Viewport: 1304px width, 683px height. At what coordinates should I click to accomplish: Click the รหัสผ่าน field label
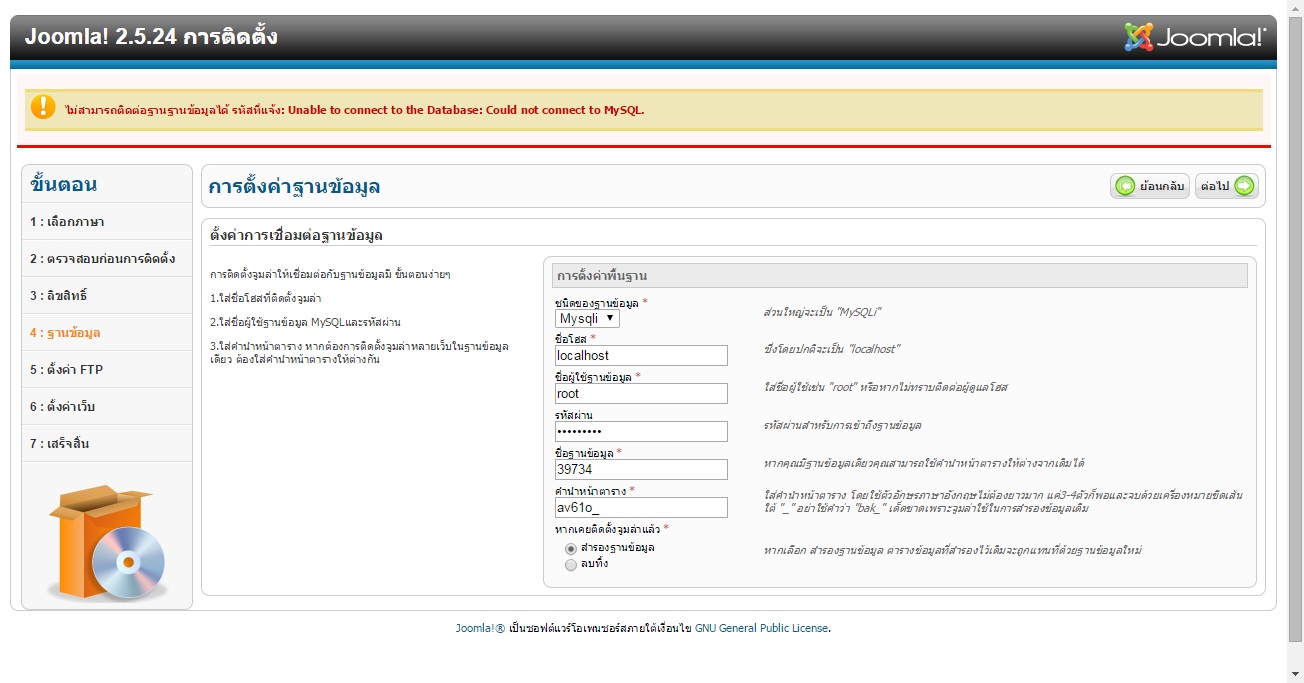[573, 415]
